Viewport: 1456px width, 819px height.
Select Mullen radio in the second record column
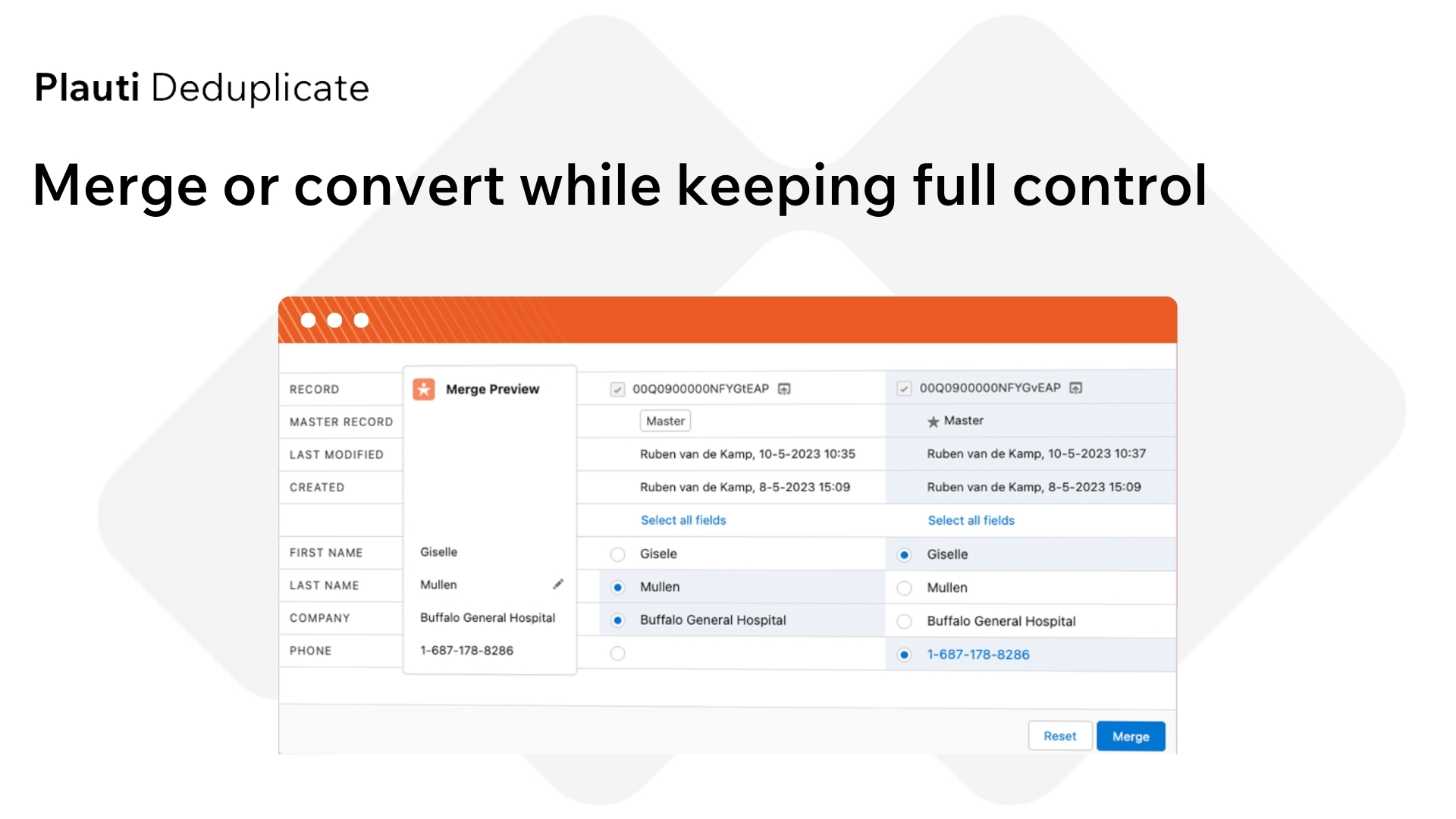click(x=904, y=588)
